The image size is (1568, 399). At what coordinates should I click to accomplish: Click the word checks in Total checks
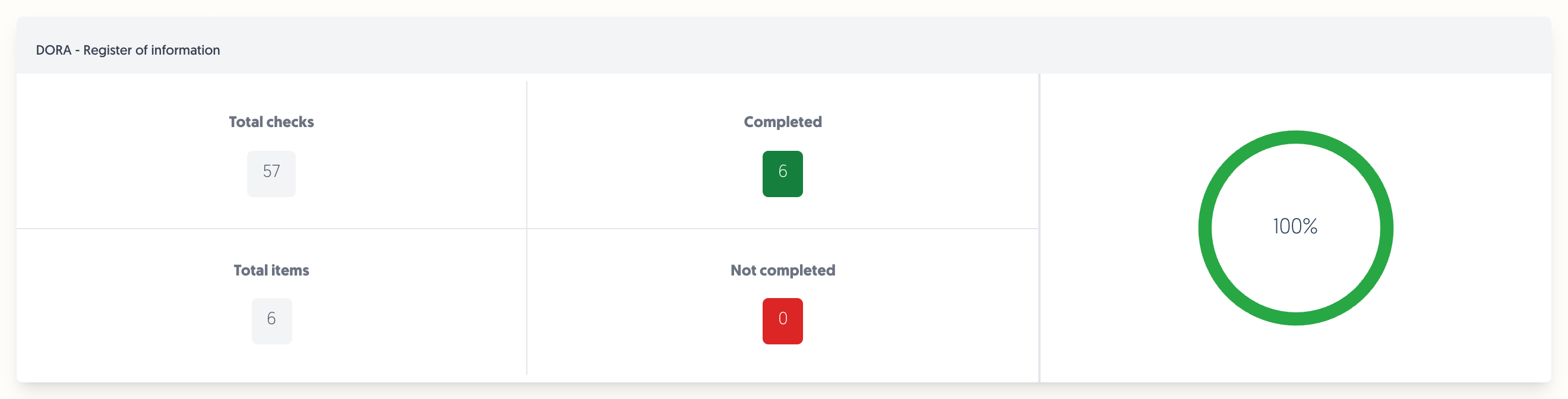[x=290, y=122]
